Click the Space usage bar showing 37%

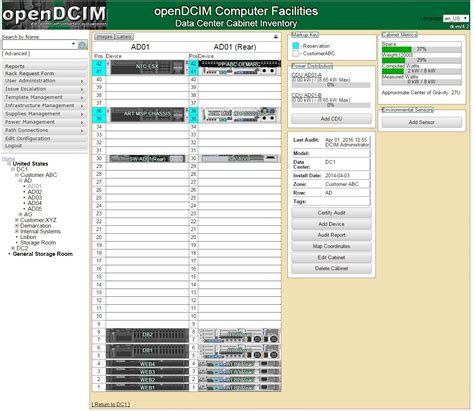point(422,49)
